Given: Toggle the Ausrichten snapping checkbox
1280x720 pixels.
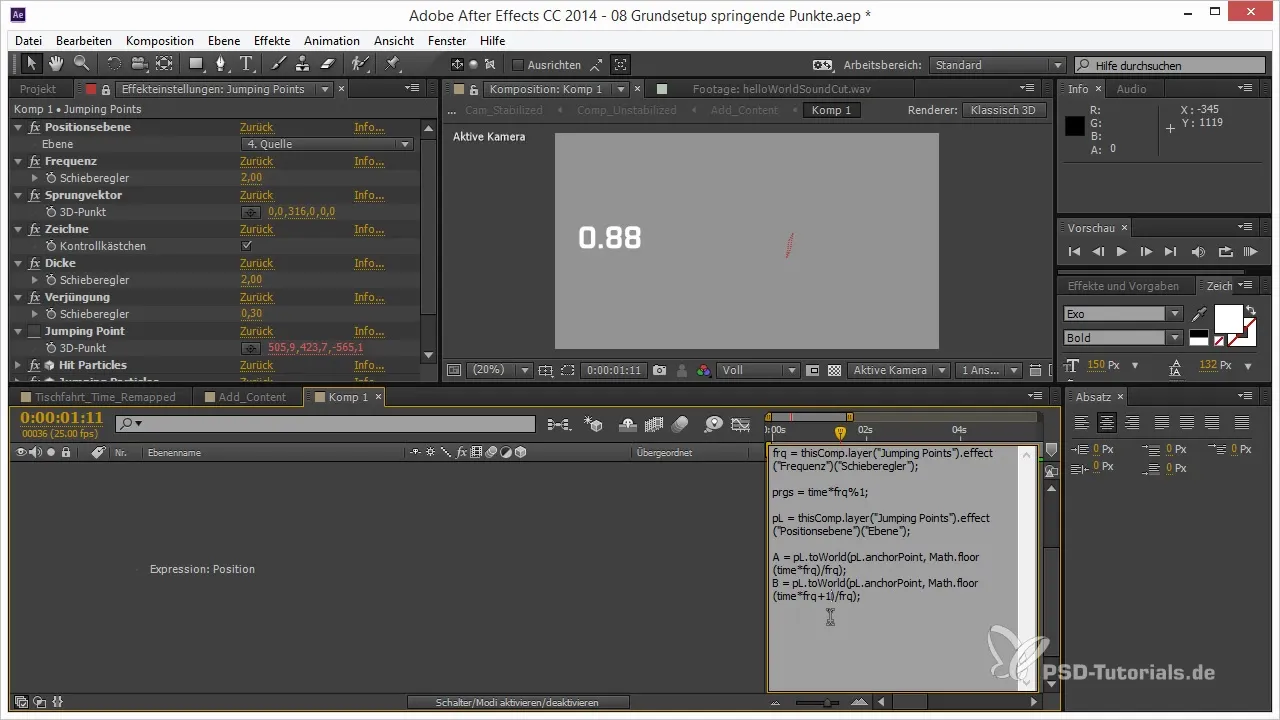Looking at the screenshot, I should (x=518, y=65).
